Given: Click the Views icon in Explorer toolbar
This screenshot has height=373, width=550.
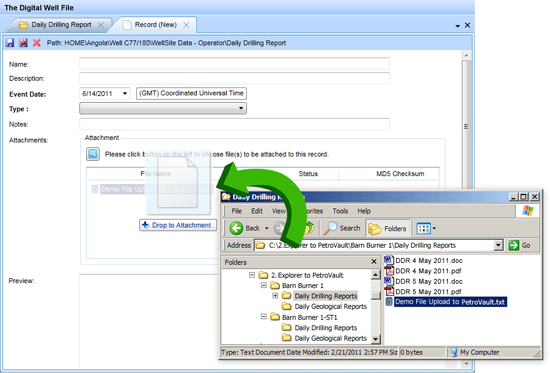Looking at the screenshot, I should tap(423, 228).
